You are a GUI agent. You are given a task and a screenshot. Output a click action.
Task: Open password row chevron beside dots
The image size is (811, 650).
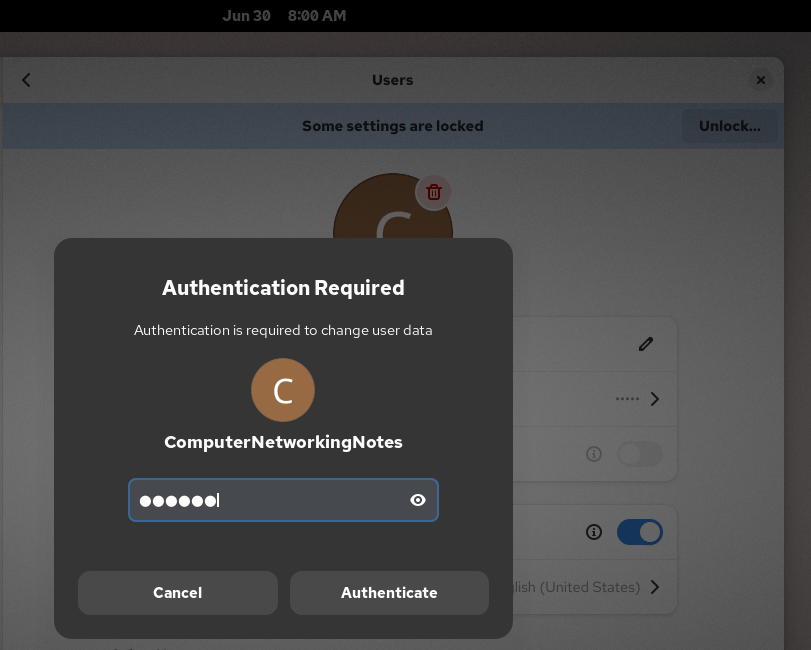[655, 399]
